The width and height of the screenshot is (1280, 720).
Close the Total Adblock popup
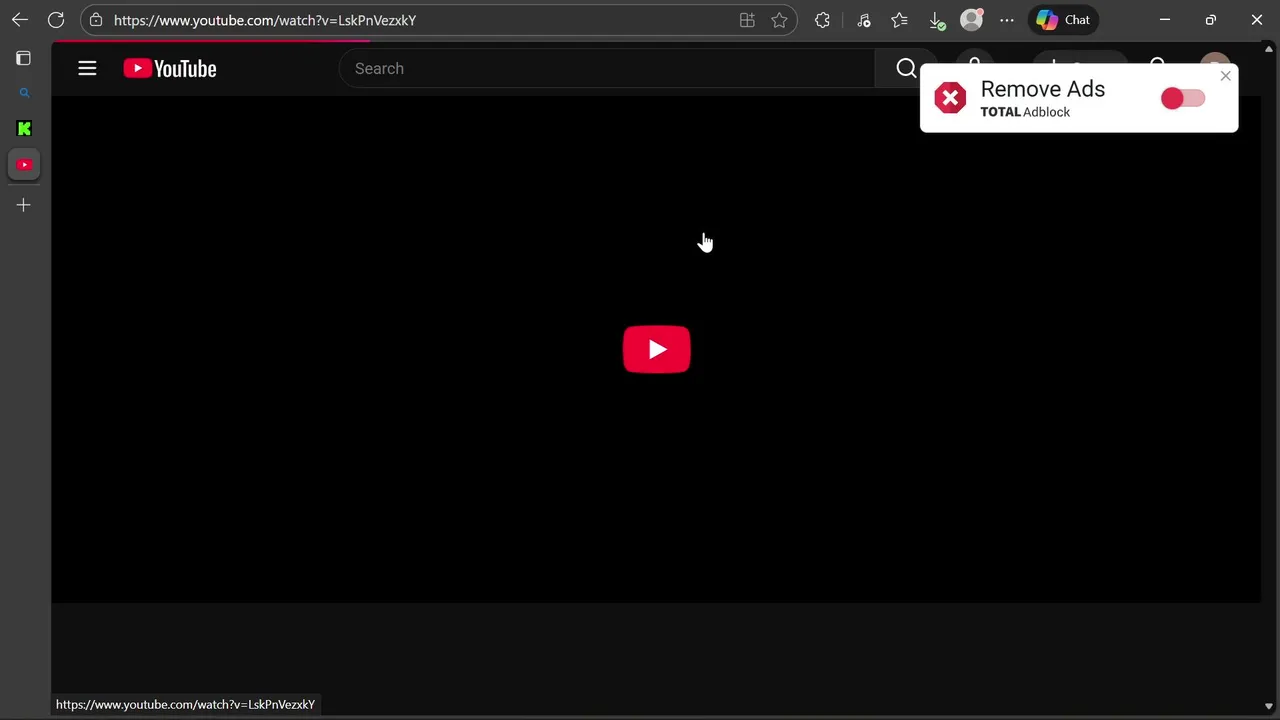1225,76
